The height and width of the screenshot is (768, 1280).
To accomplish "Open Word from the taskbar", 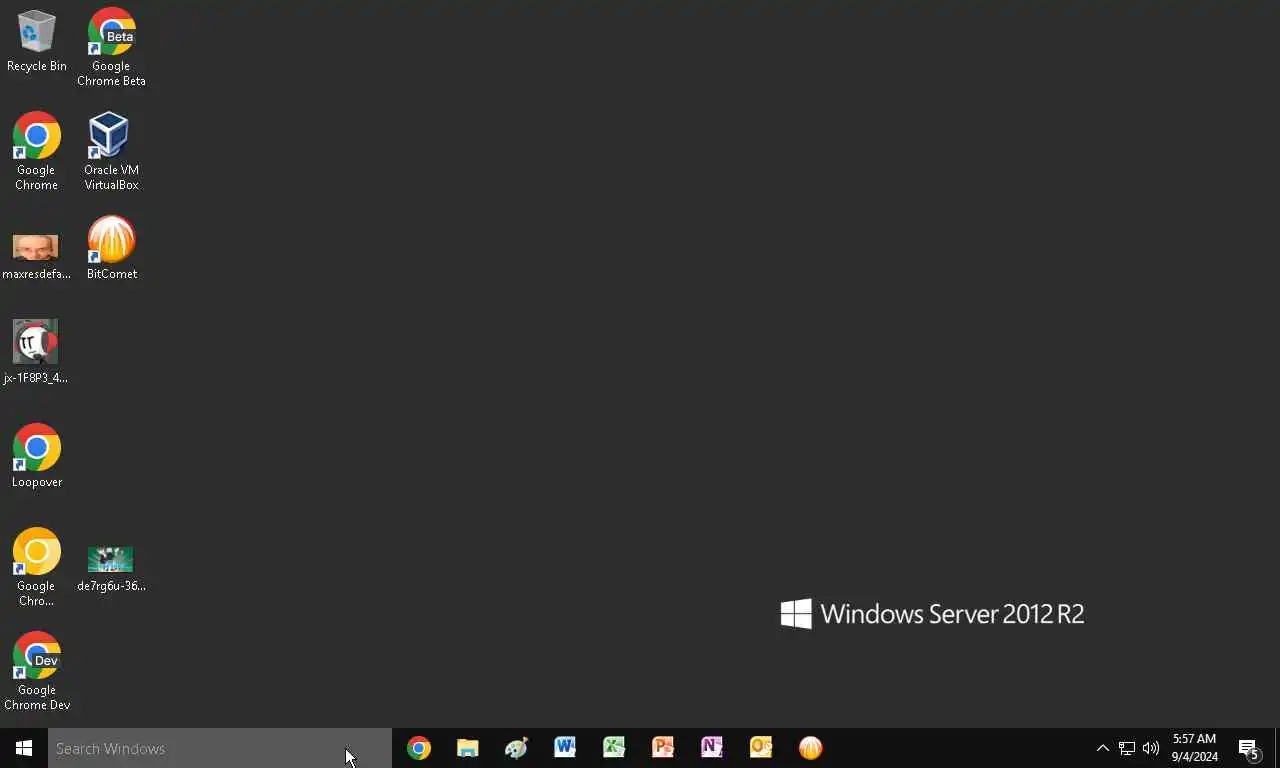I will [565, 748].
